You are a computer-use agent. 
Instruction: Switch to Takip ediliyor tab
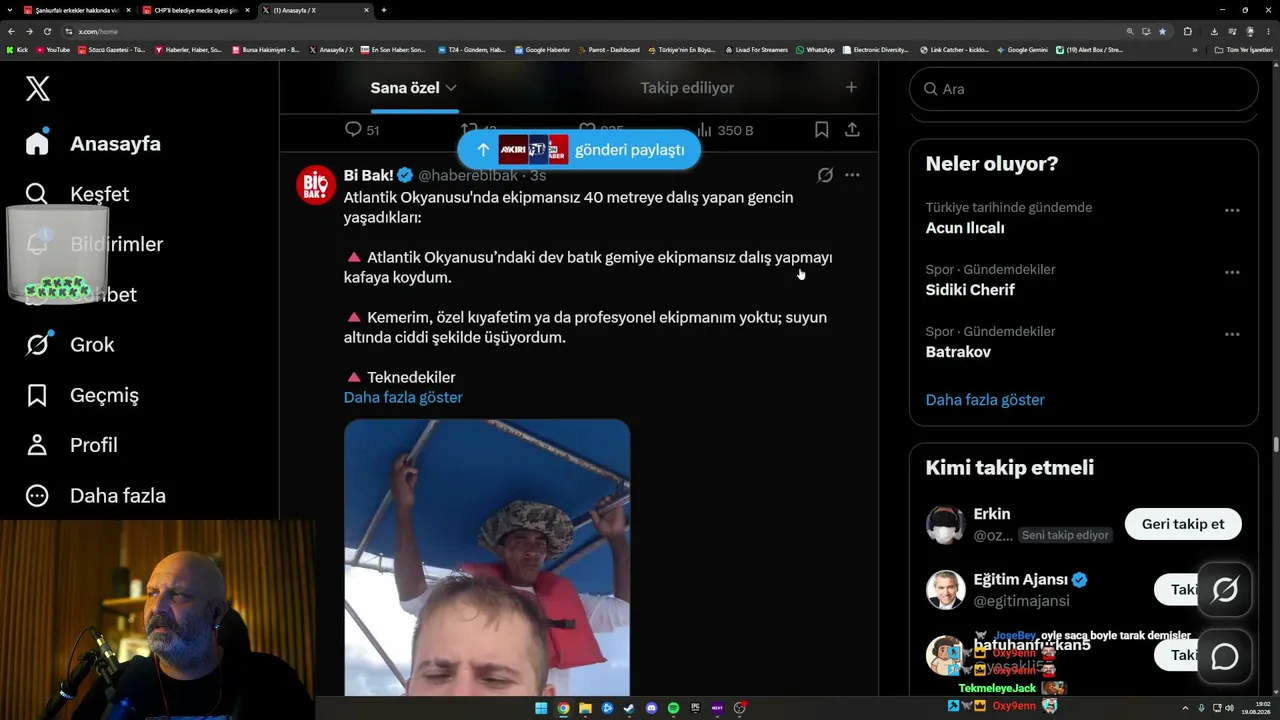coord(687,88)
